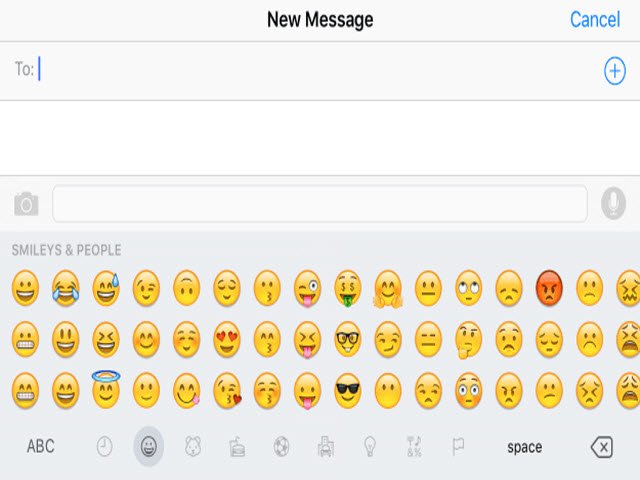The width and height of the screenshot is (640, 480).
Task: Switch to the ABC letter keyboard
Action: [40, 447]
